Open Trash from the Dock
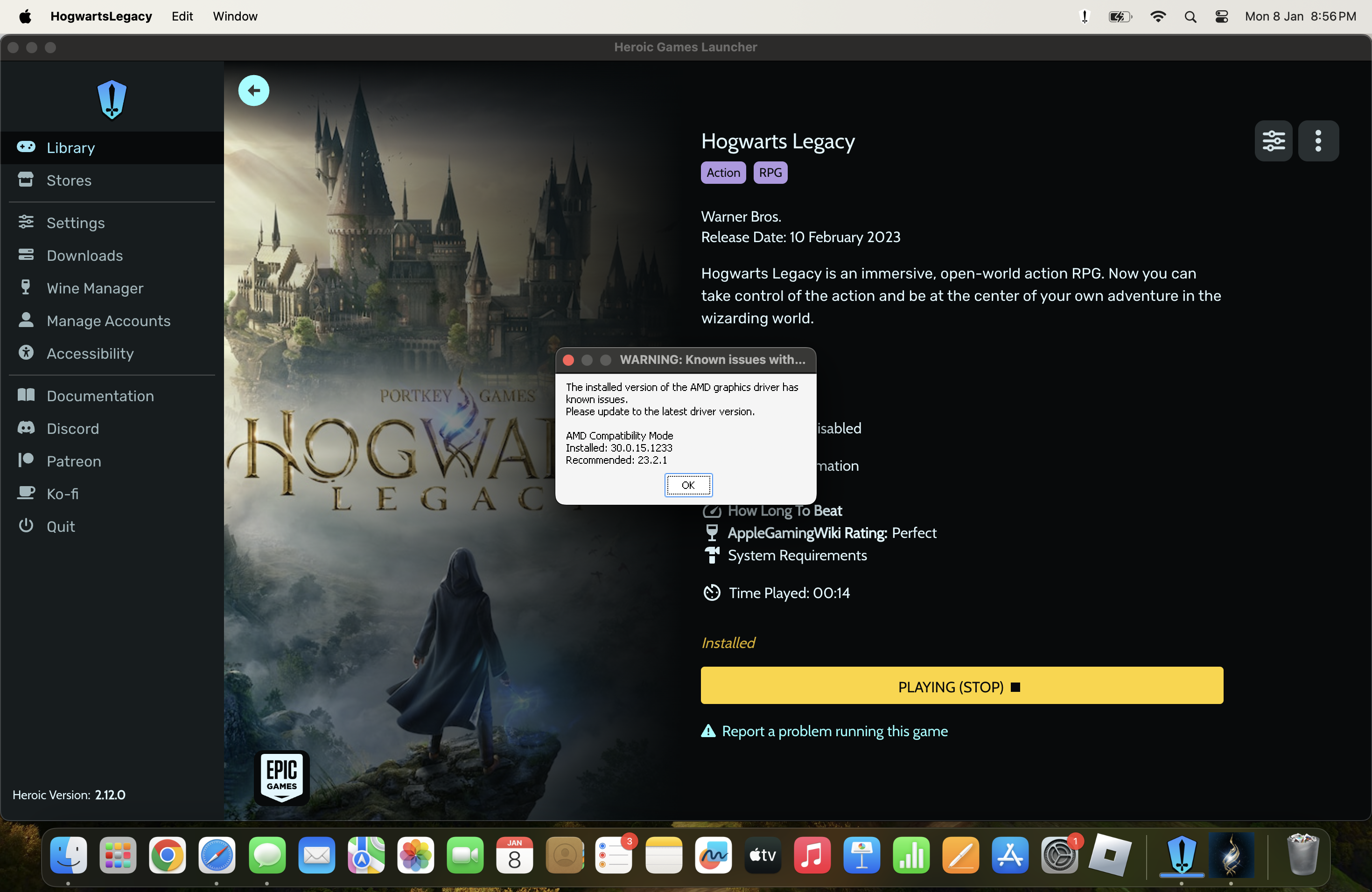Screen dimensions: 1372x892 (x=1302, y=855)
